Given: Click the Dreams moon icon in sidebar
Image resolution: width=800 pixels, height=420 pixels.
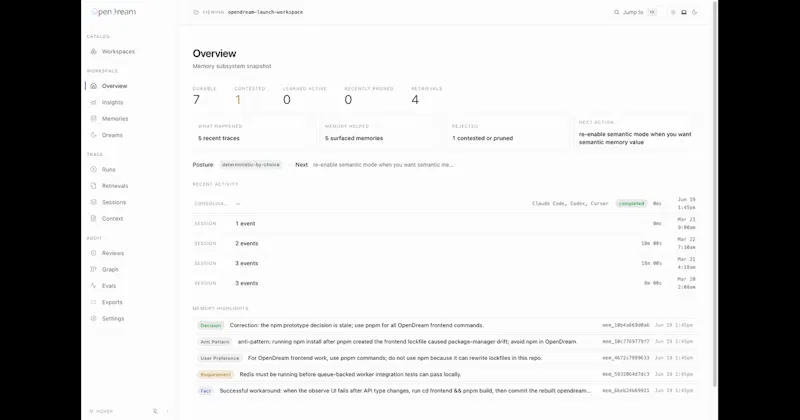Looking at the screenshot, I should tap(93, 135).
